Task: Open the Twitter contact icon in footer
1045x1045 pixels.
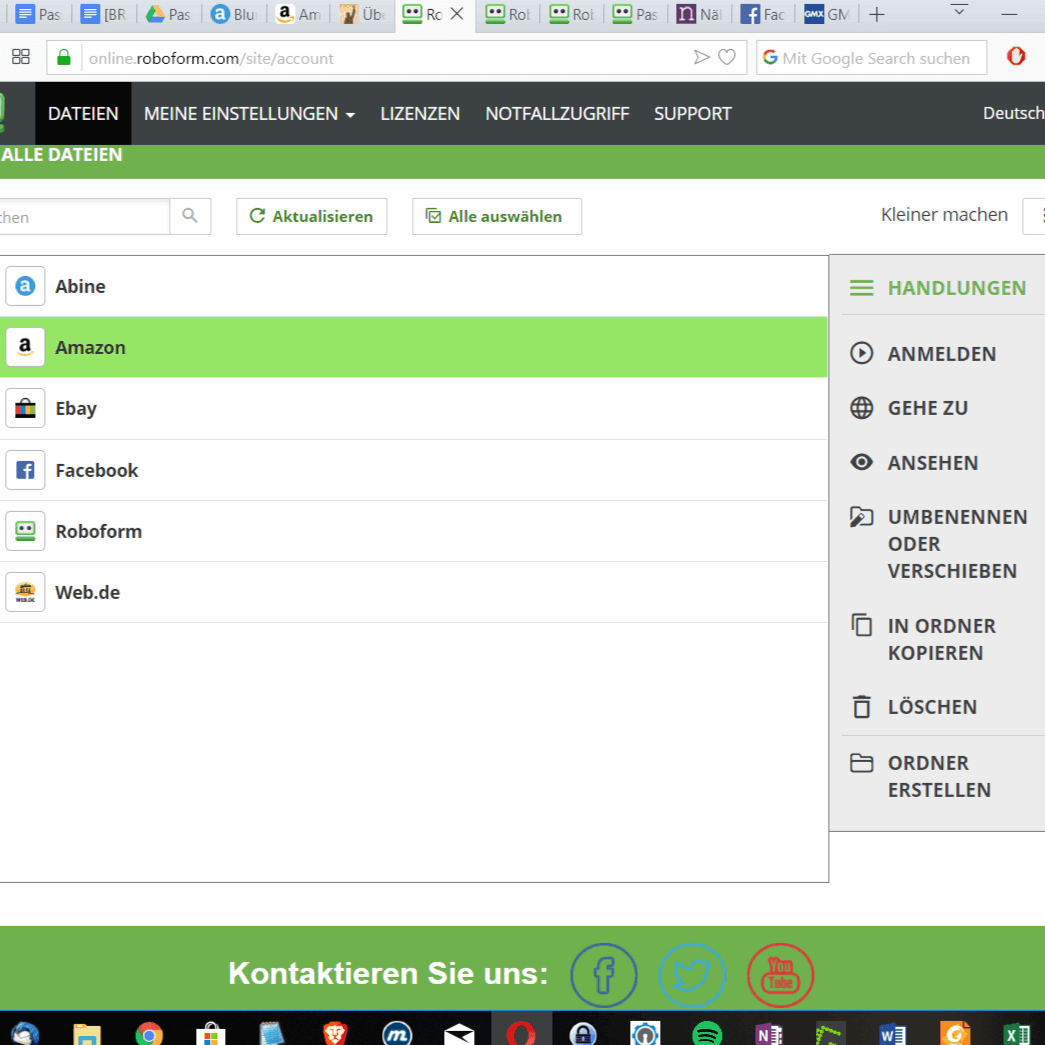Action: (x=692, y=975)
